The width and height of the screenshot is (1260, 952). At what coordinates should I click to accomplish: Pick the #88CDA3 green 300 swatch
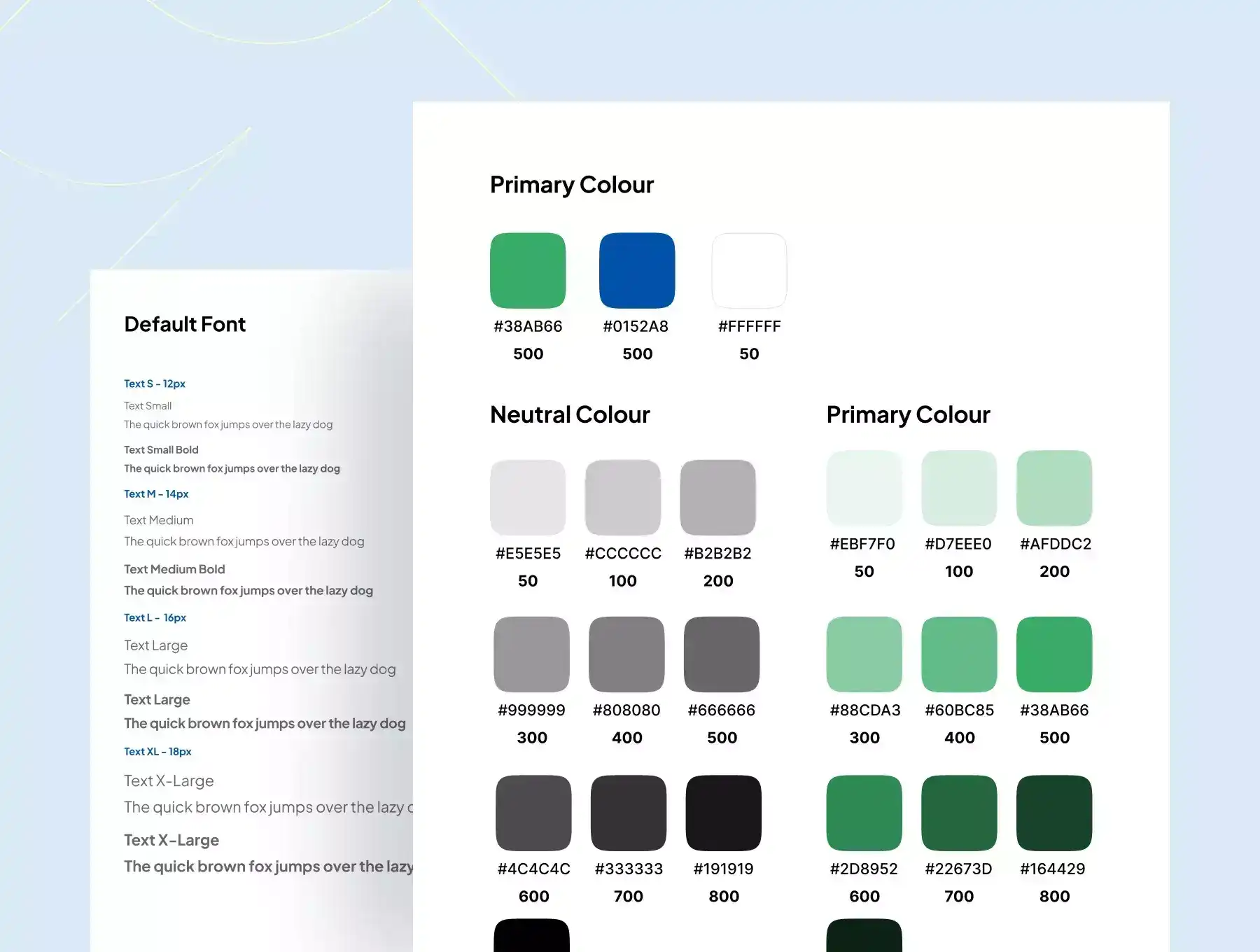coord(864,654)
